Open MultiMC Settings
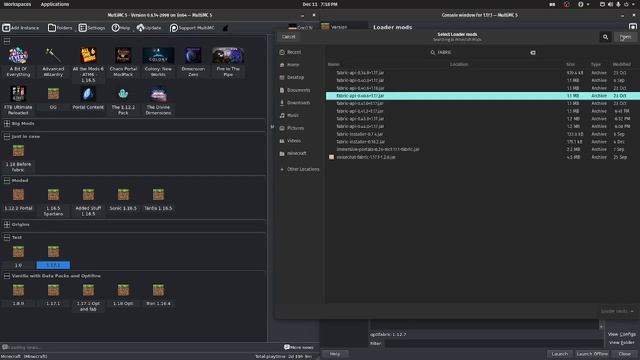The height and width of the screenshot is (360, 640). pyautogui.click(x=92, y=28)
